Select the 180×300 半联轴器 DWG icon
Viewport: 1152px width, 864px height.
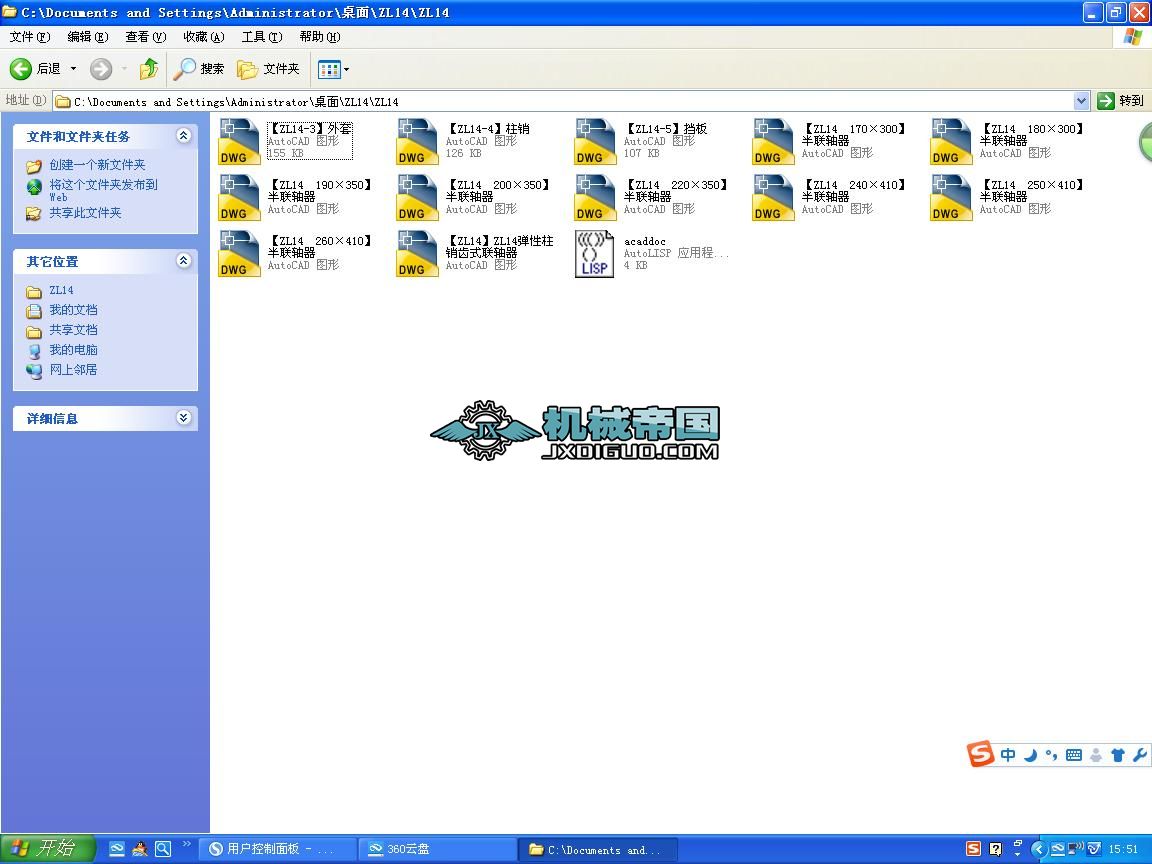tap(951, 142)
